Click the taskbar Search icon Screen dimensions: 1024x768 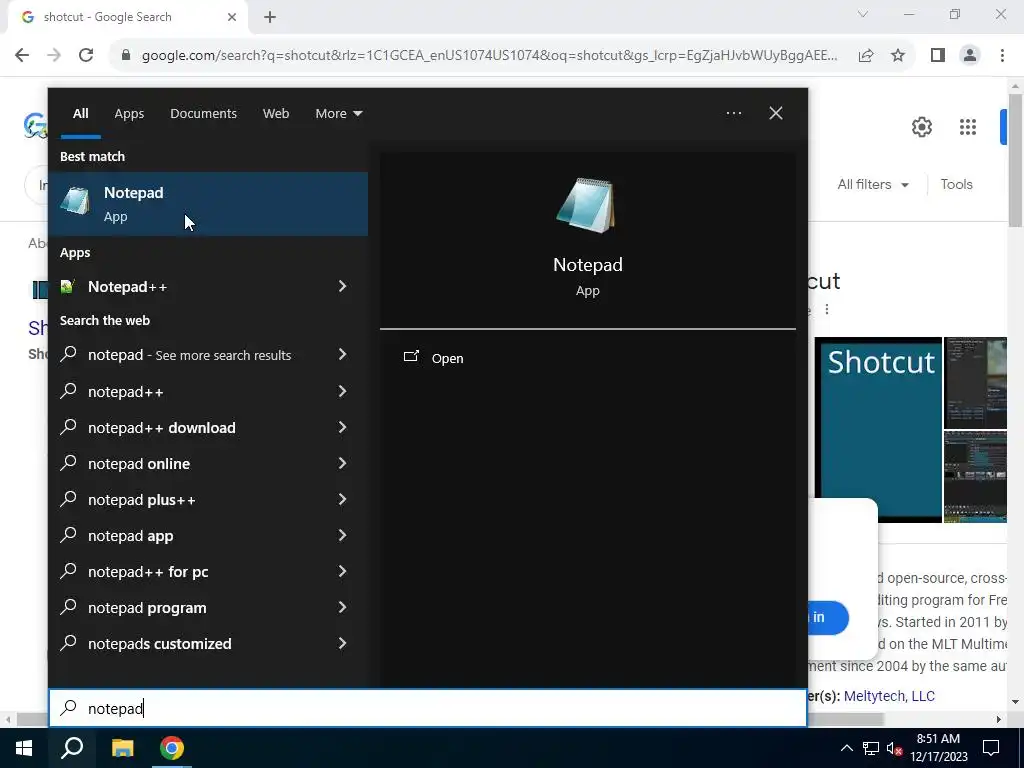click(x=72, y=748)
